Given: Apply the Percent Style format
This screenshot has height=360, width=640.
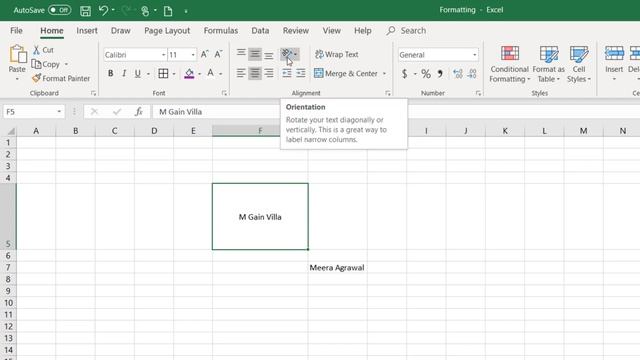Looking at the screenshot, I should tap(426, 73).
